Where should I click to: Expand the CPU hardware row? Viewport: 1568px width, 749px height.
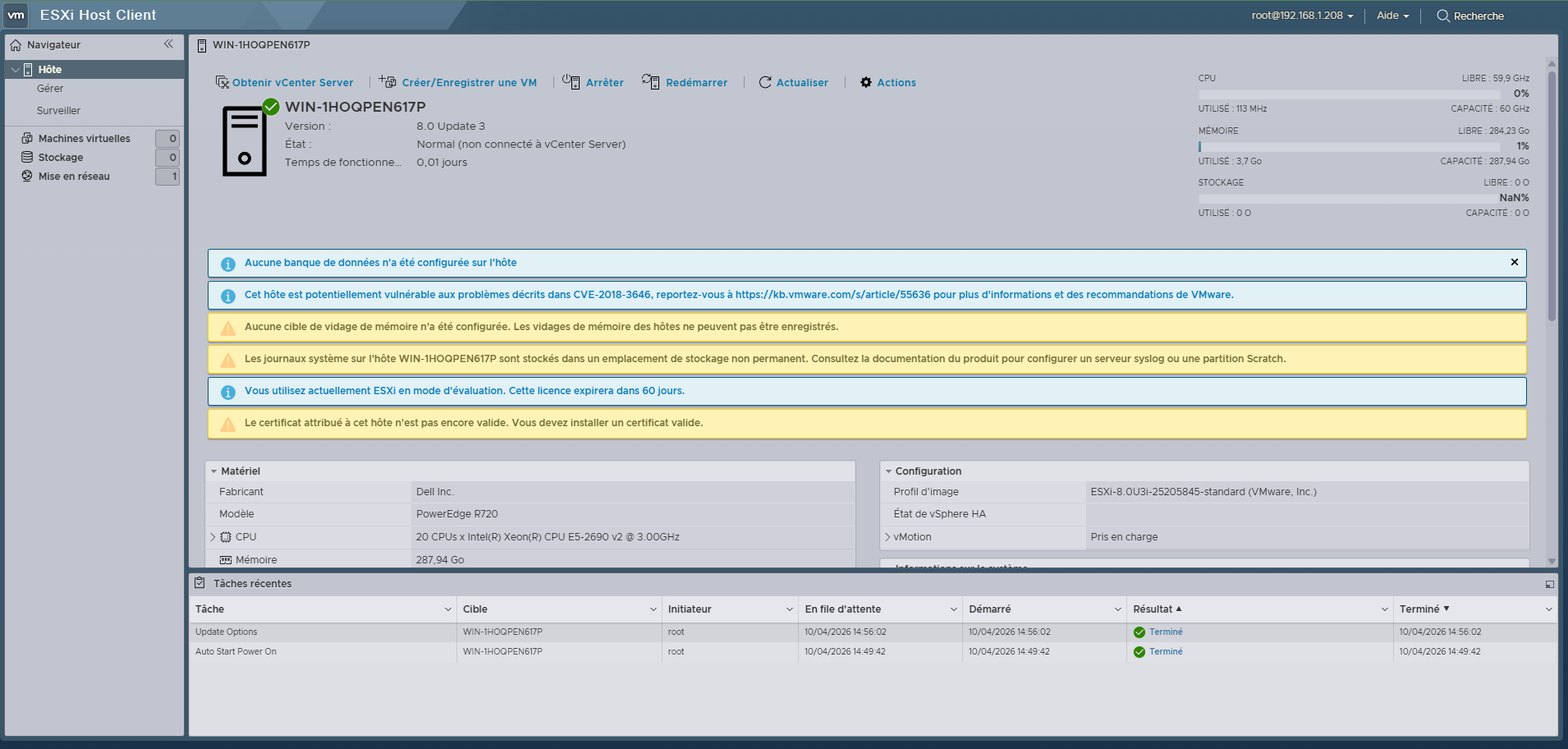pos(213,537)
